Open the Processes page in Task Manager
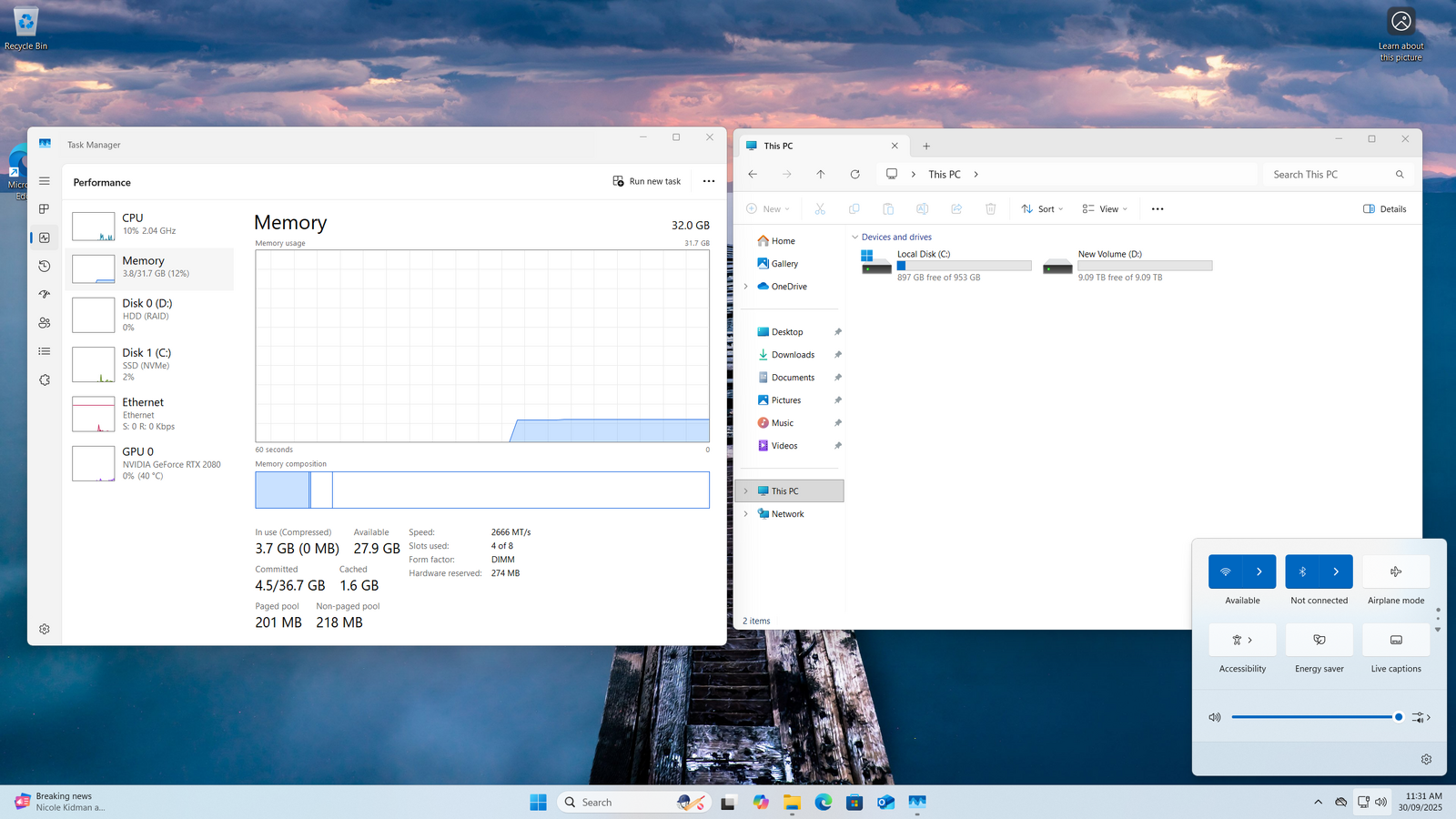 coord(44,209)
